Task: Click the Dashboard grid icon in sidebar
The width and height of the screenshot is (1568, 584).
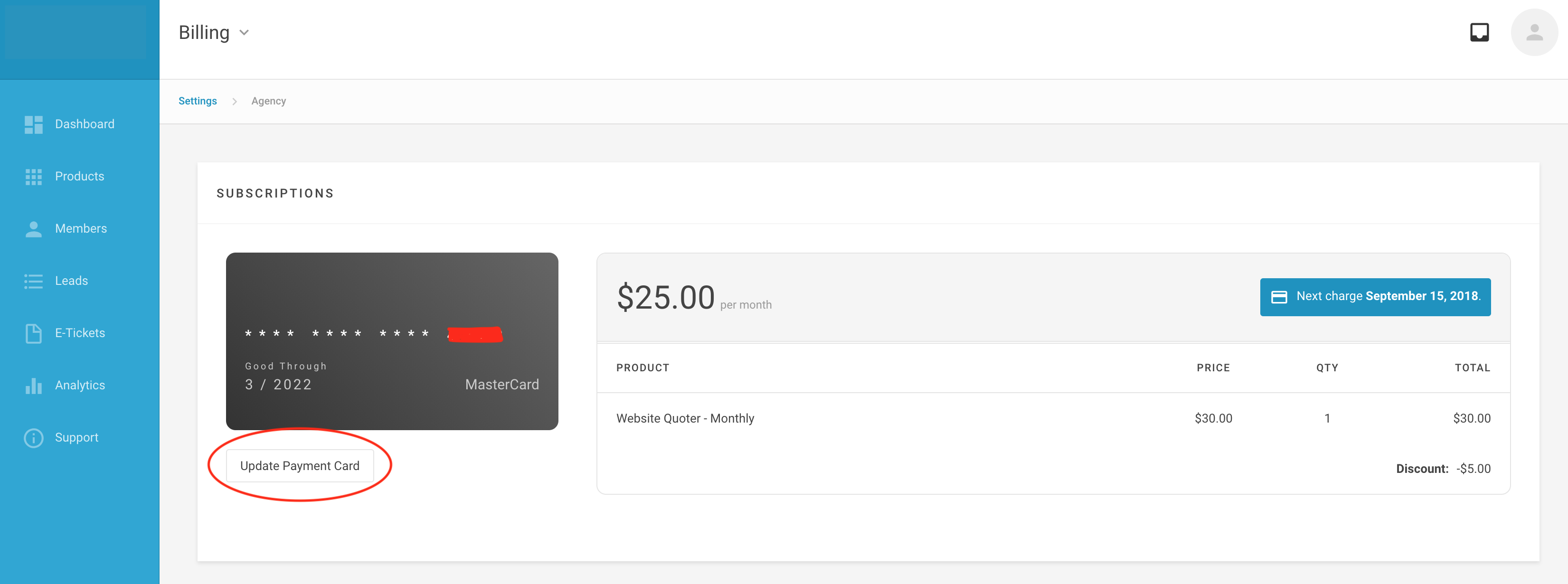Action: pos(34,124)
